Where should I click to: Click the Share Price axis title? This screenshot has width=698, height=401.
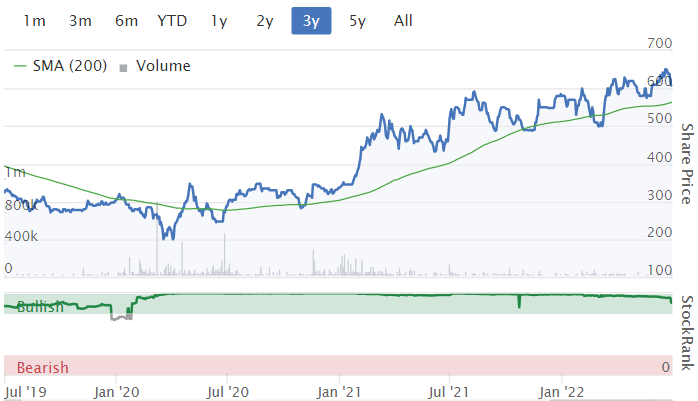tap(687, 164)
